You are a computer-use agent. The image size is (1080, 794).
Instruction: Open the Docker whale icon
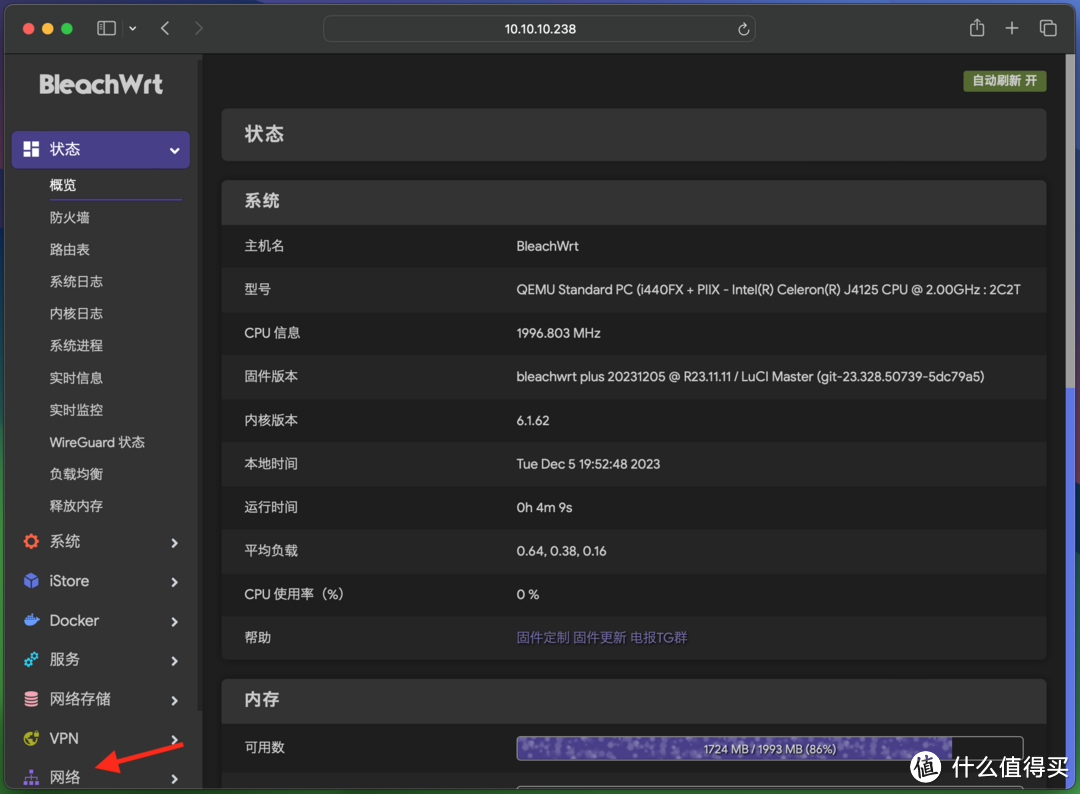(28, 620)
